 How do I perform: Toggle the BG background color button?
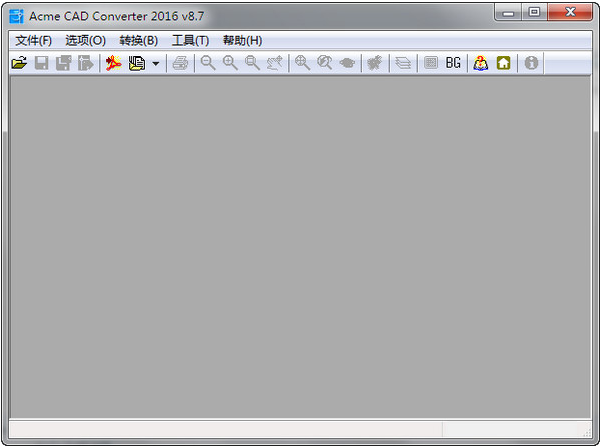453,63
